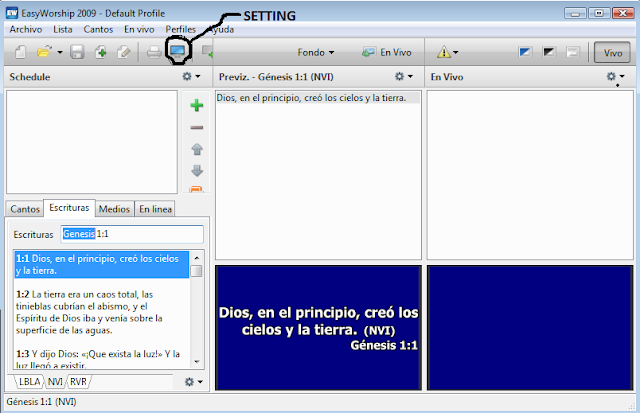Click the orange icon below down arrow
Viewport: 640px width, 413px height.
tap(196, 189)
